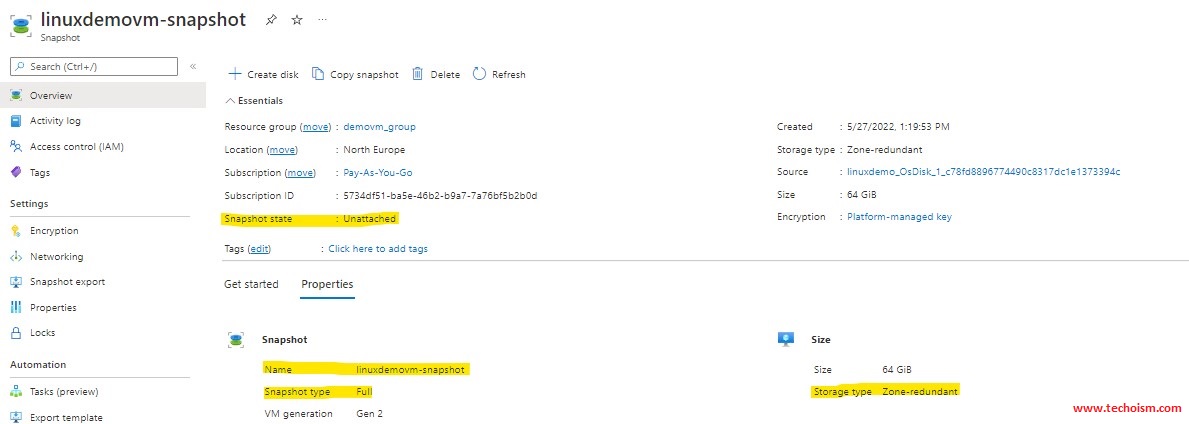Open Snapshot export settings
Viewport: 1189px width, 424px height.
tap(67, 281)
